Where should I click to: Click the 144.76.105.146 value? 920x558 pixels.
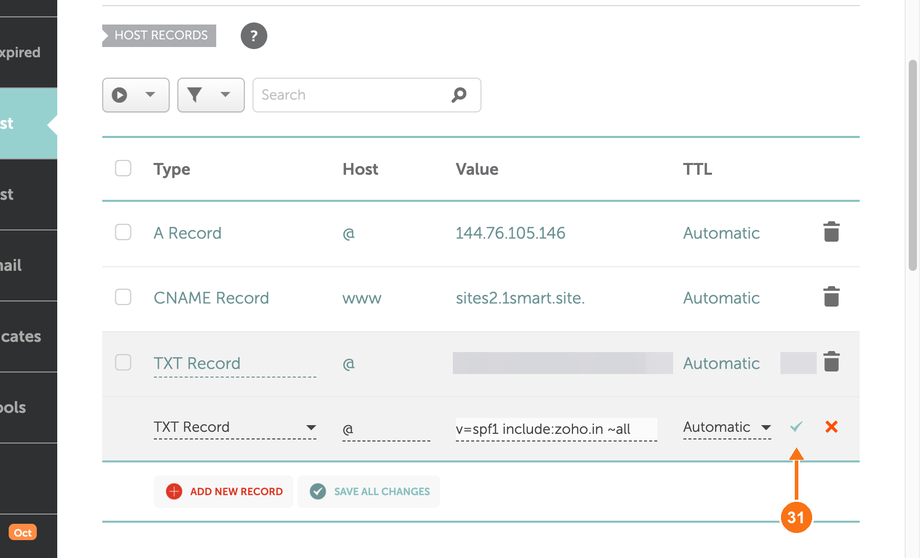[510, 233]
